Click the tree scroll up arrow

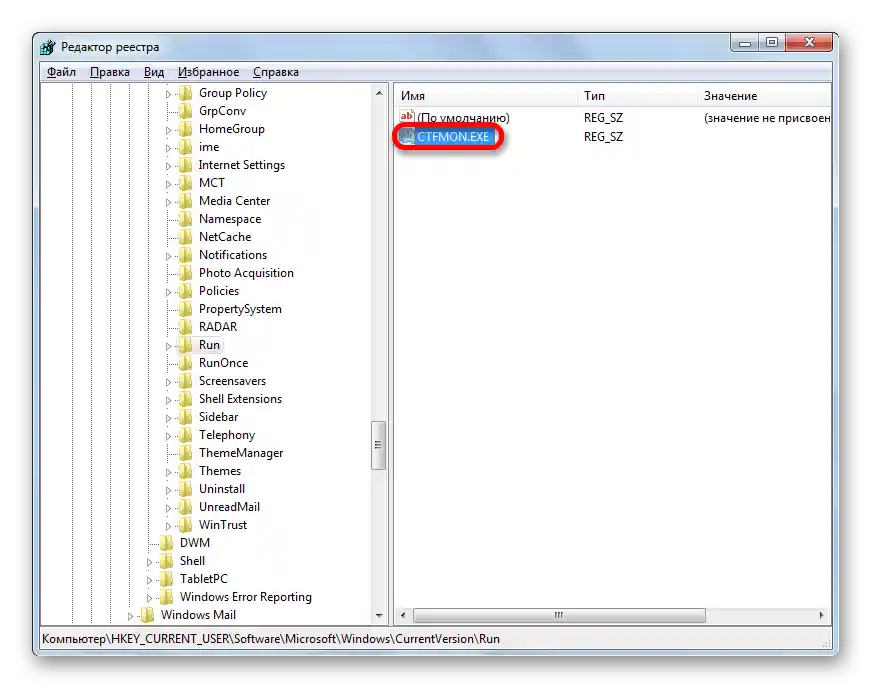pyautogui.click(x=379, y=93)
